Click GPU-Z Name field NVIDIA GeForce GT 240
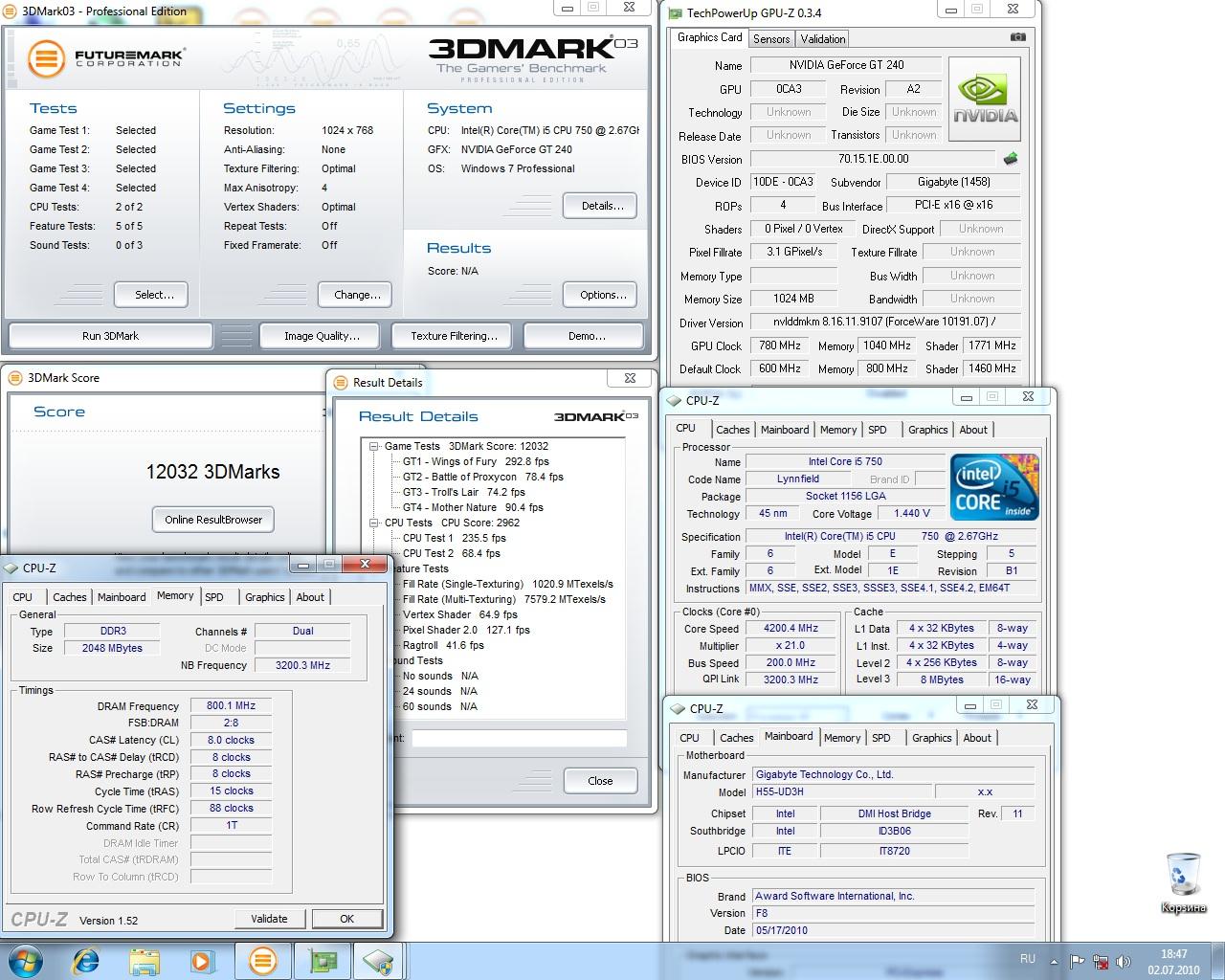Image resolution: width=1225 pixels, height=980 pixels. pos(846,65)
